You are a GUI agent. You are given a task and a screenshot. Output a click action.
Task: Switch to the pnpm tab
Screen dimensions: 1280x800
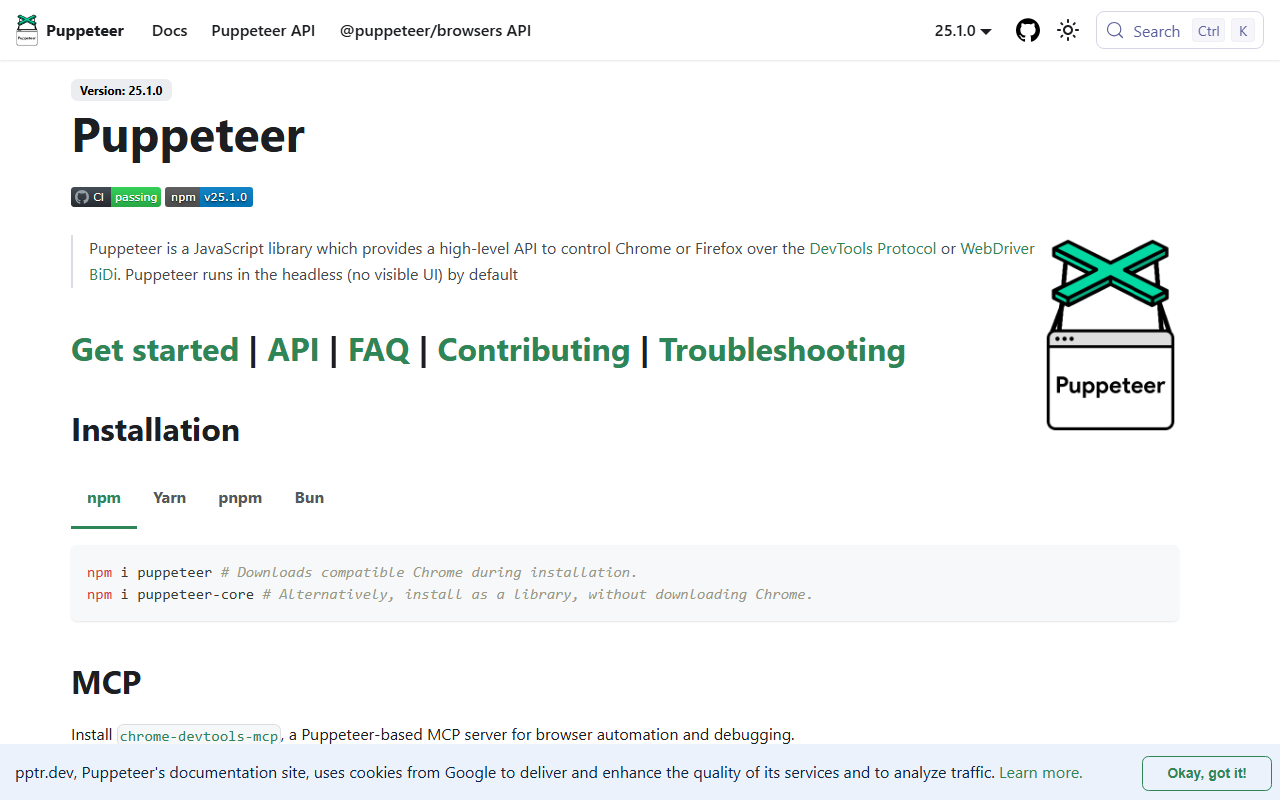(240, 498)
